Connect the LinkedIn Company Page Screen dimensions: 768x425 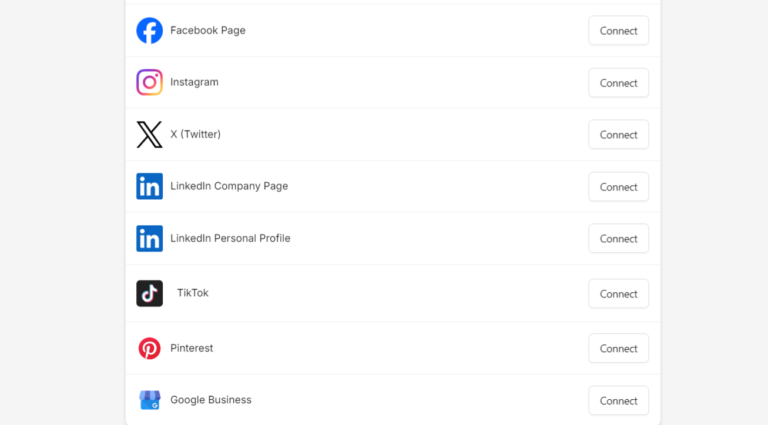tap(618, 187)
